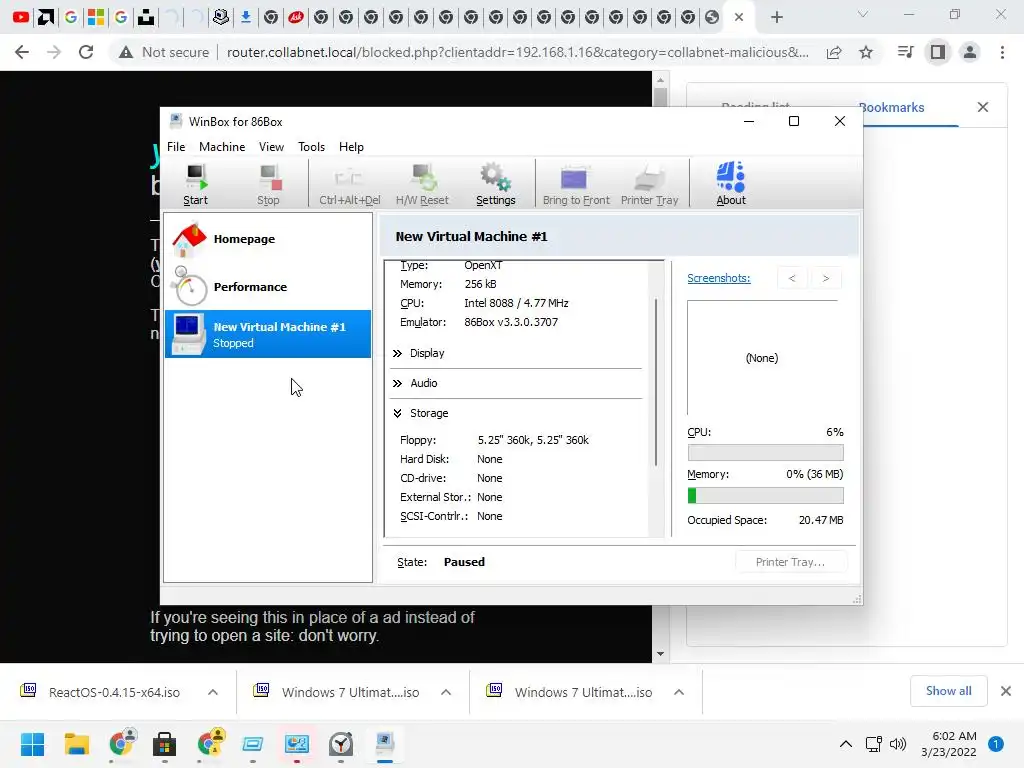Click the Printer Tray... button
This screenshot has height=768, width=1024.
pos(790,562)
